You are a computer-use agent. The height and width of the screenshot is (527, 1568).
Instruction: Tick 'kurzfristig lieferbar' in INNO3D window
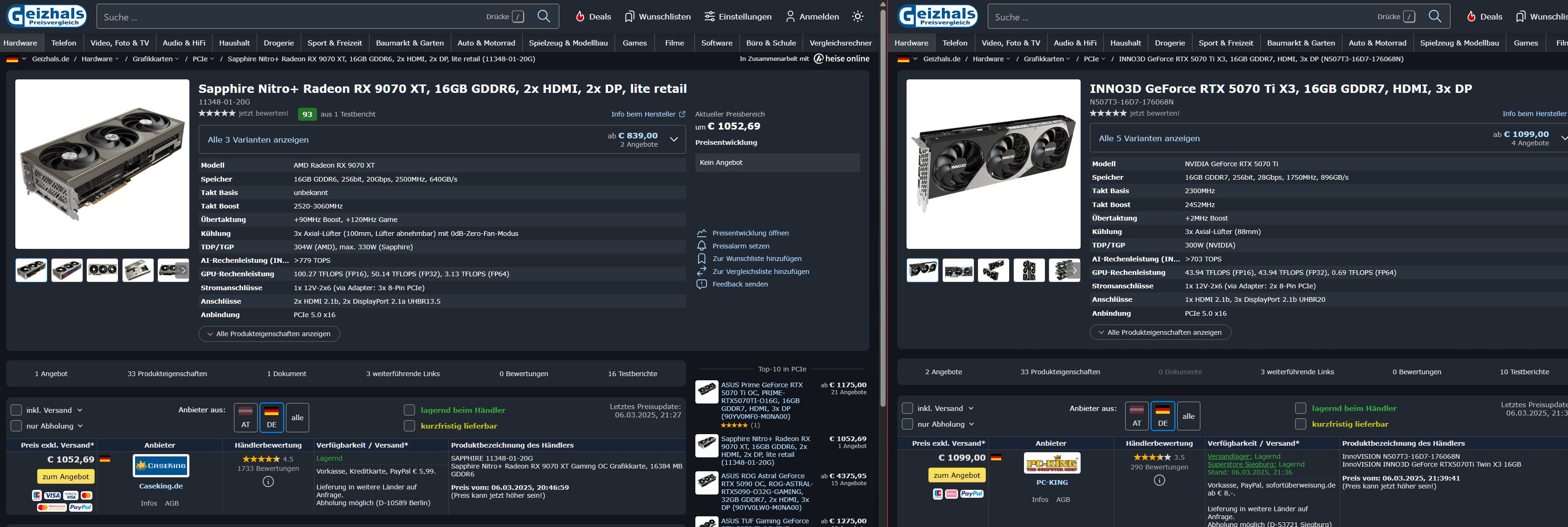[1300, 424]
